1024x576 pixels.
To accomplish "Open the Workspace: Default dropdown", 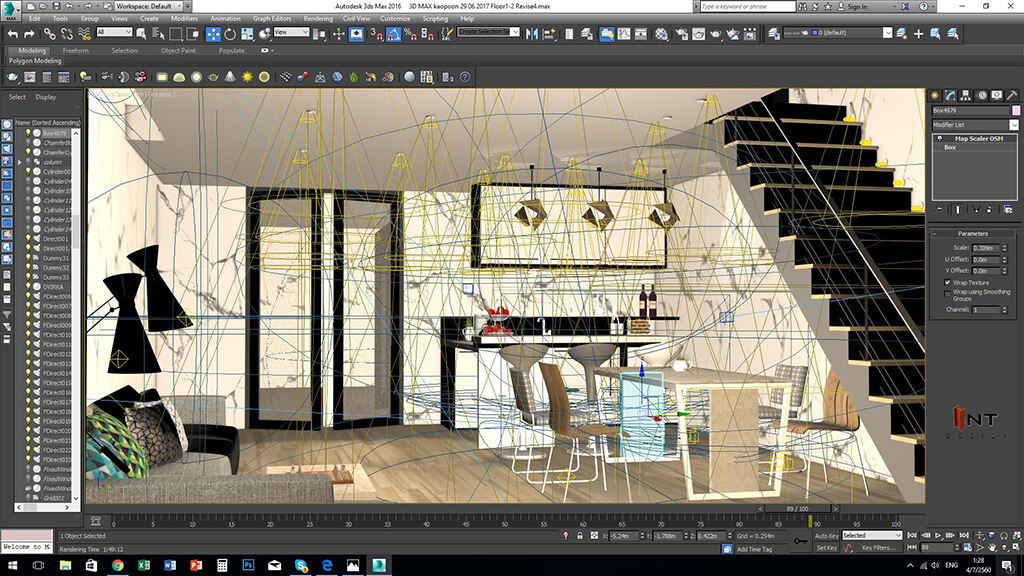I will coord(149,6).
